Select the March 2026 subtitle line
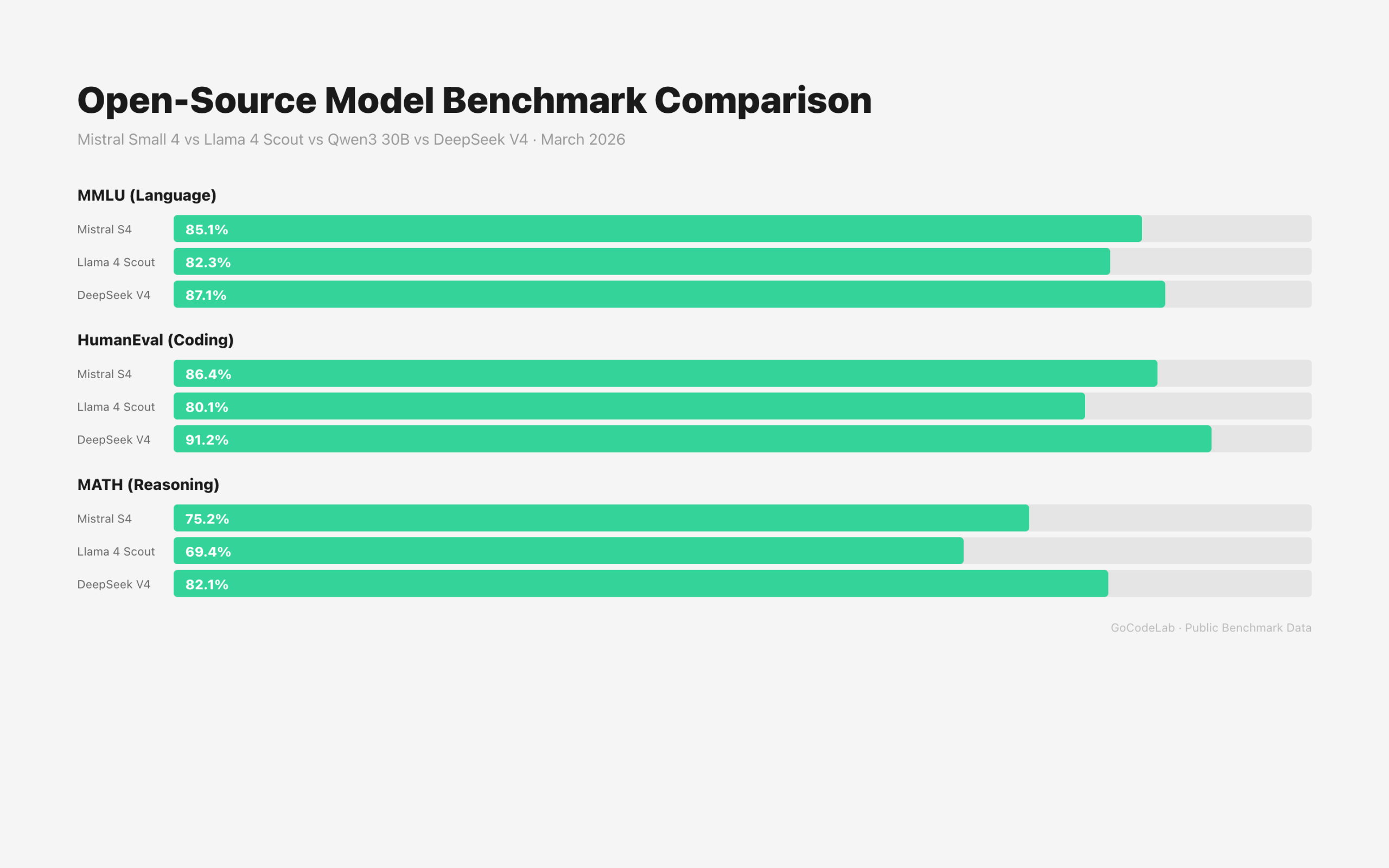 tap(351, 139)
